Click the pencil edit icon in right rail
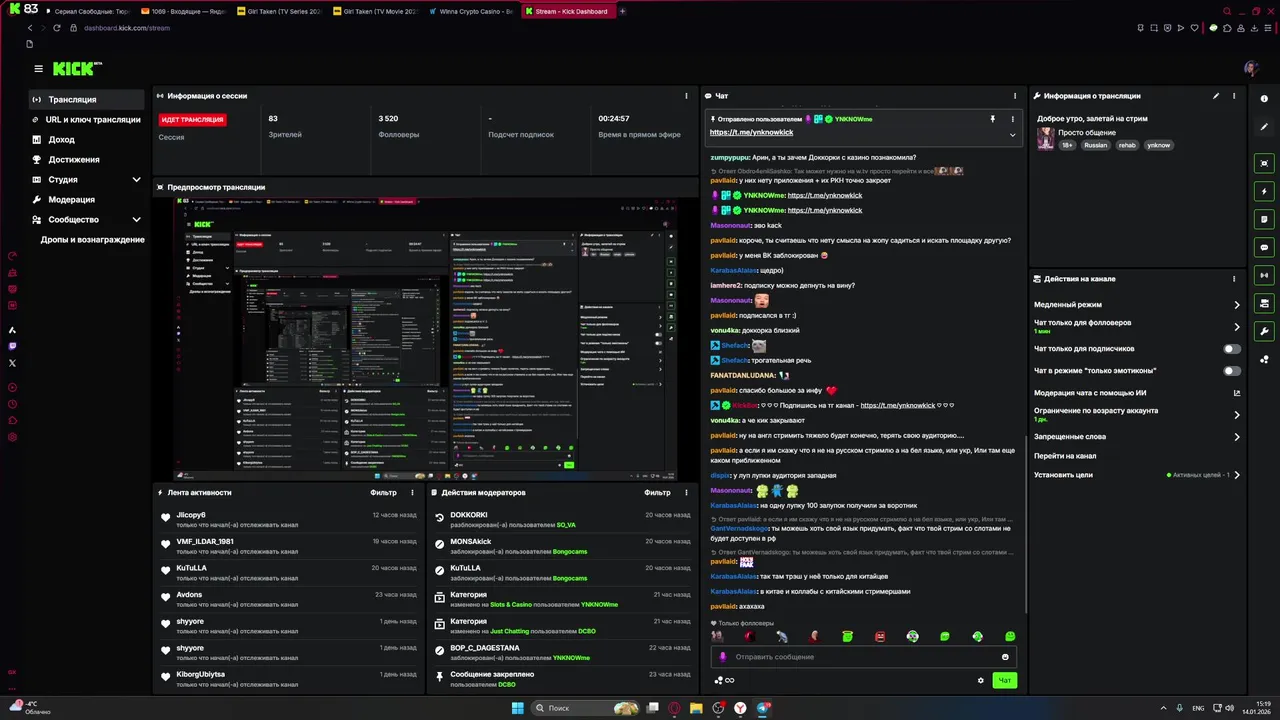The width and height of the screenshot is (1280, 720). pos(1264,126)
